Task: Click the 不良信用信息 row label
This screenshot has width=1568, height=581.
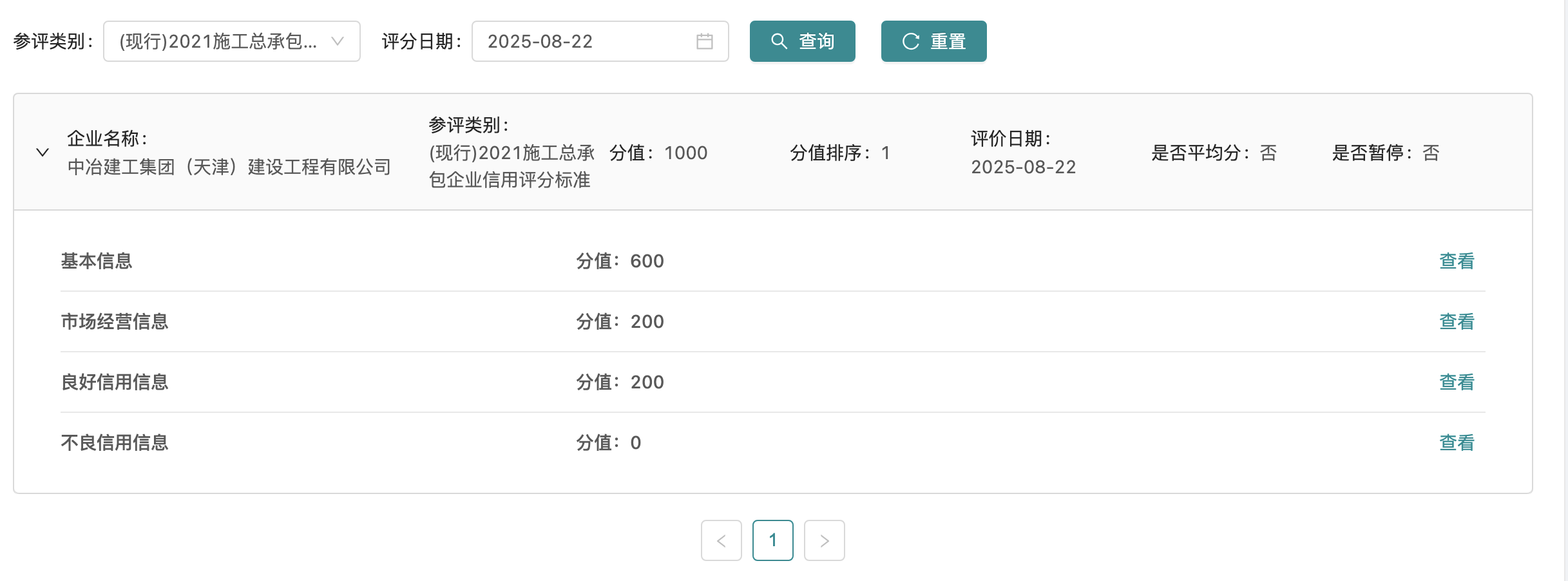Action: point(115,443)
